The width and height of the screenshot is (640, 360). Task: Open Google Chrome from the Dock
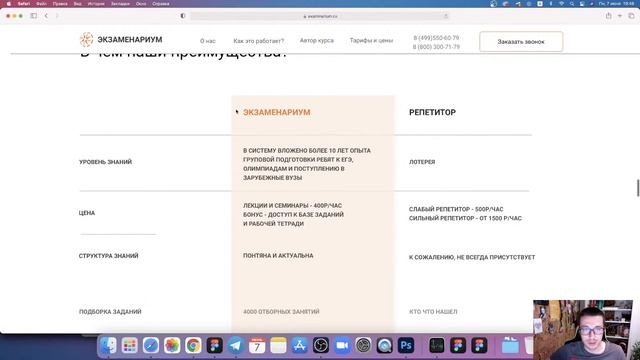[193, 345]
